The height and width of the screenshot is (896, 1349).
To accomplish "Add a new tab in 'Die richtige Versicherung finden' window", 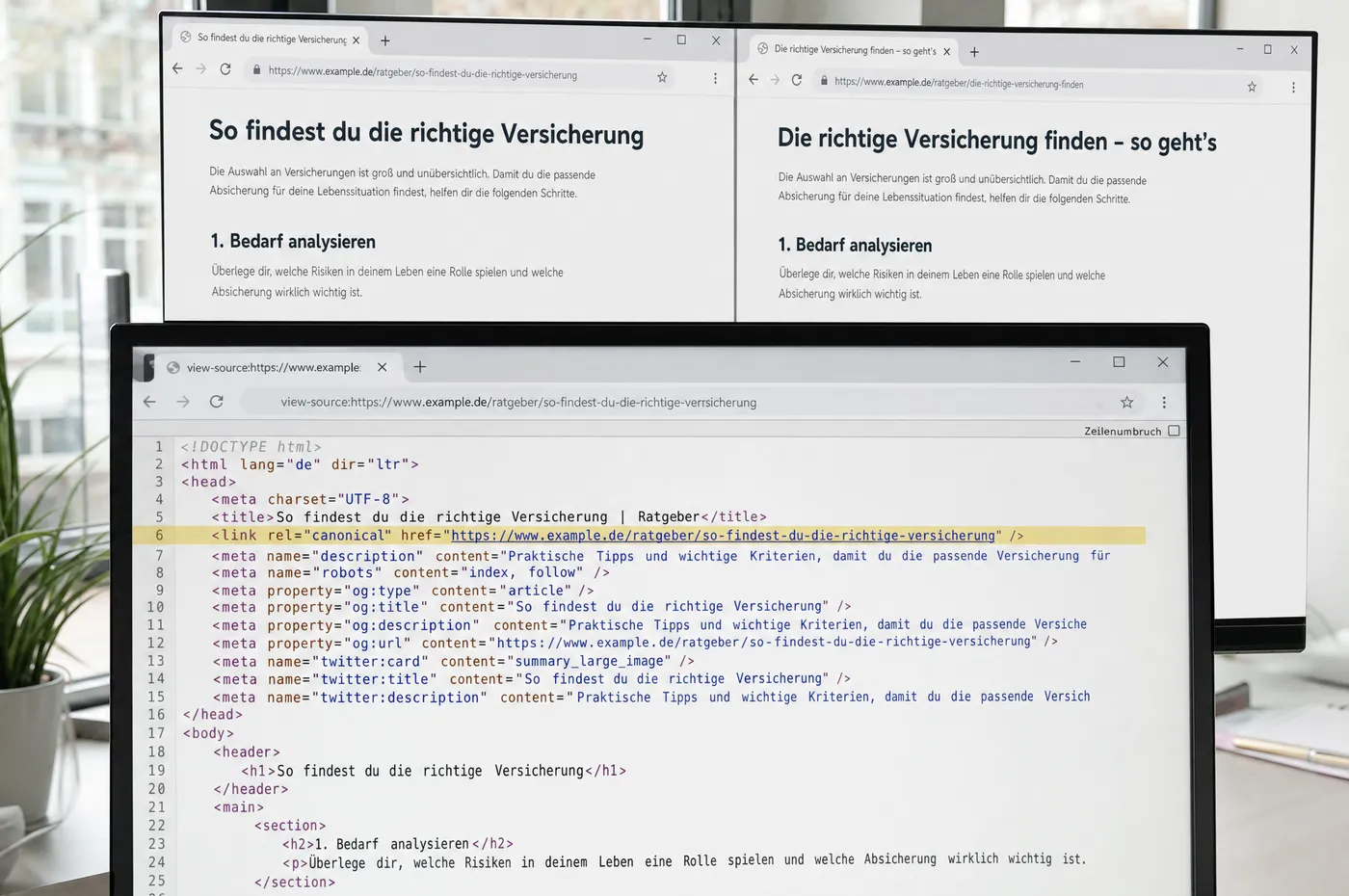I will [x=974, y=52].
